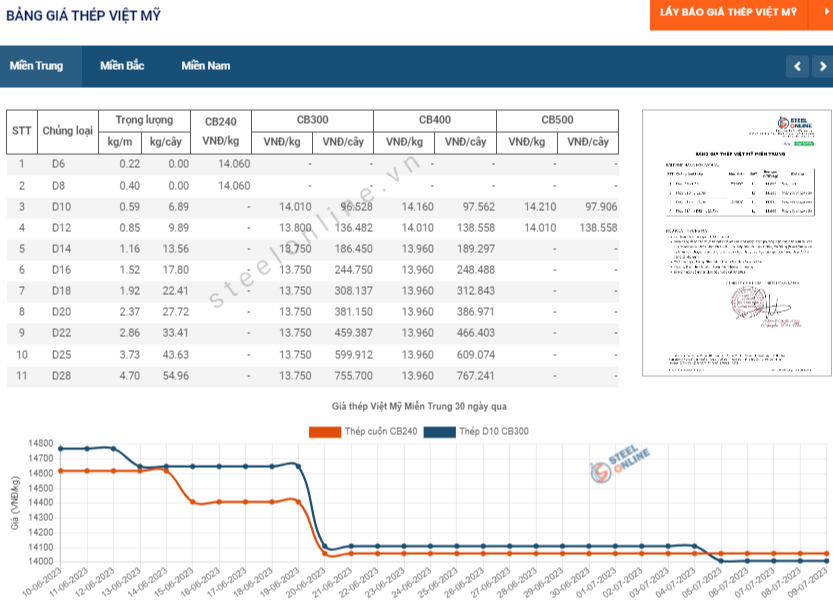Select the D28 row label

[x=61, y=376]
